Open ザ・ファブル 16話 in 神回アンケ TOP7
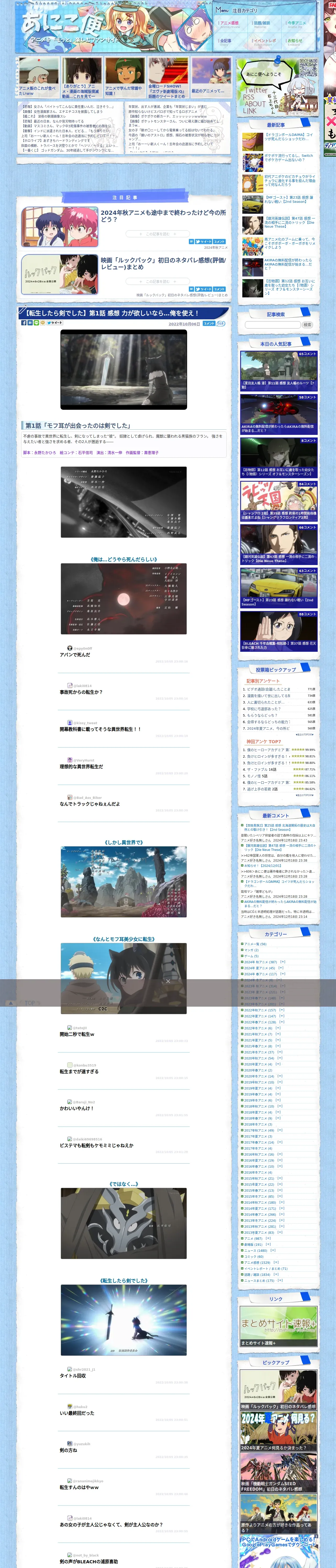The width and height of the screenshot is (336, 1568). [262, 769]
